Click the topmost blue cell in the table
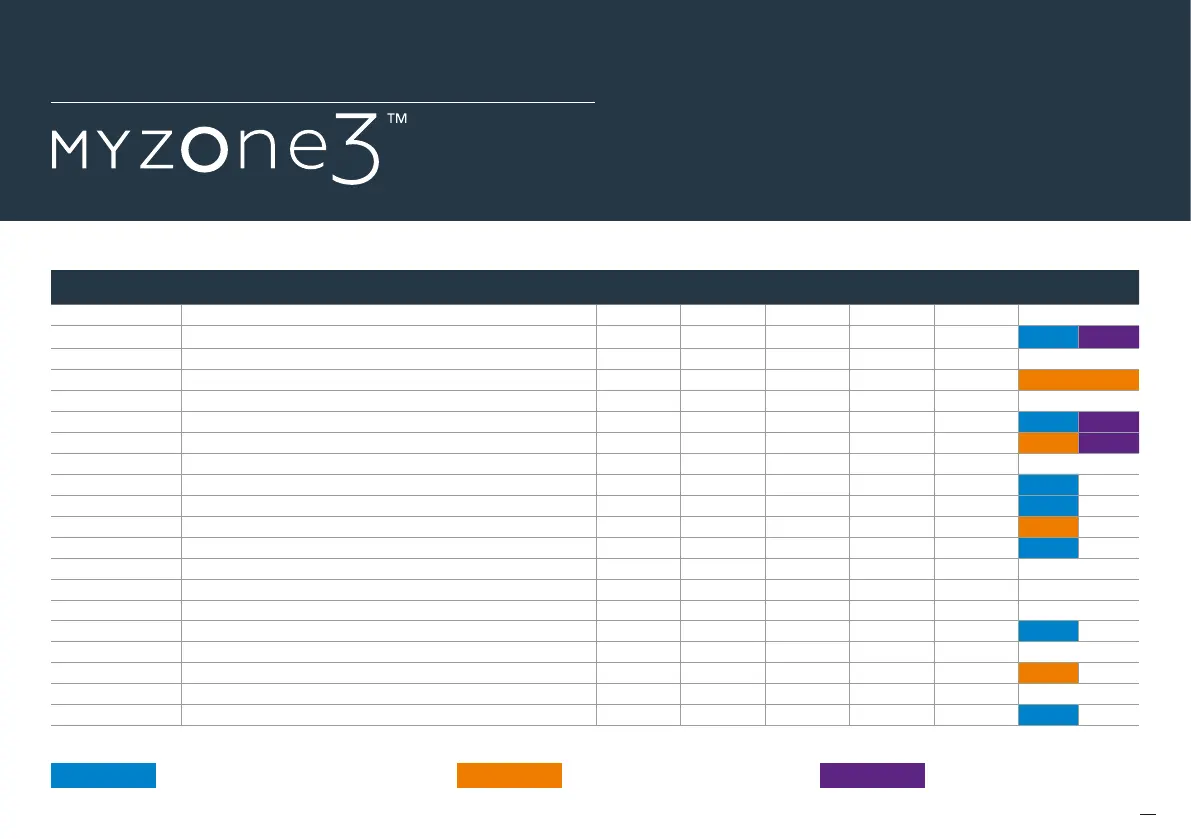 point(1048,337)
